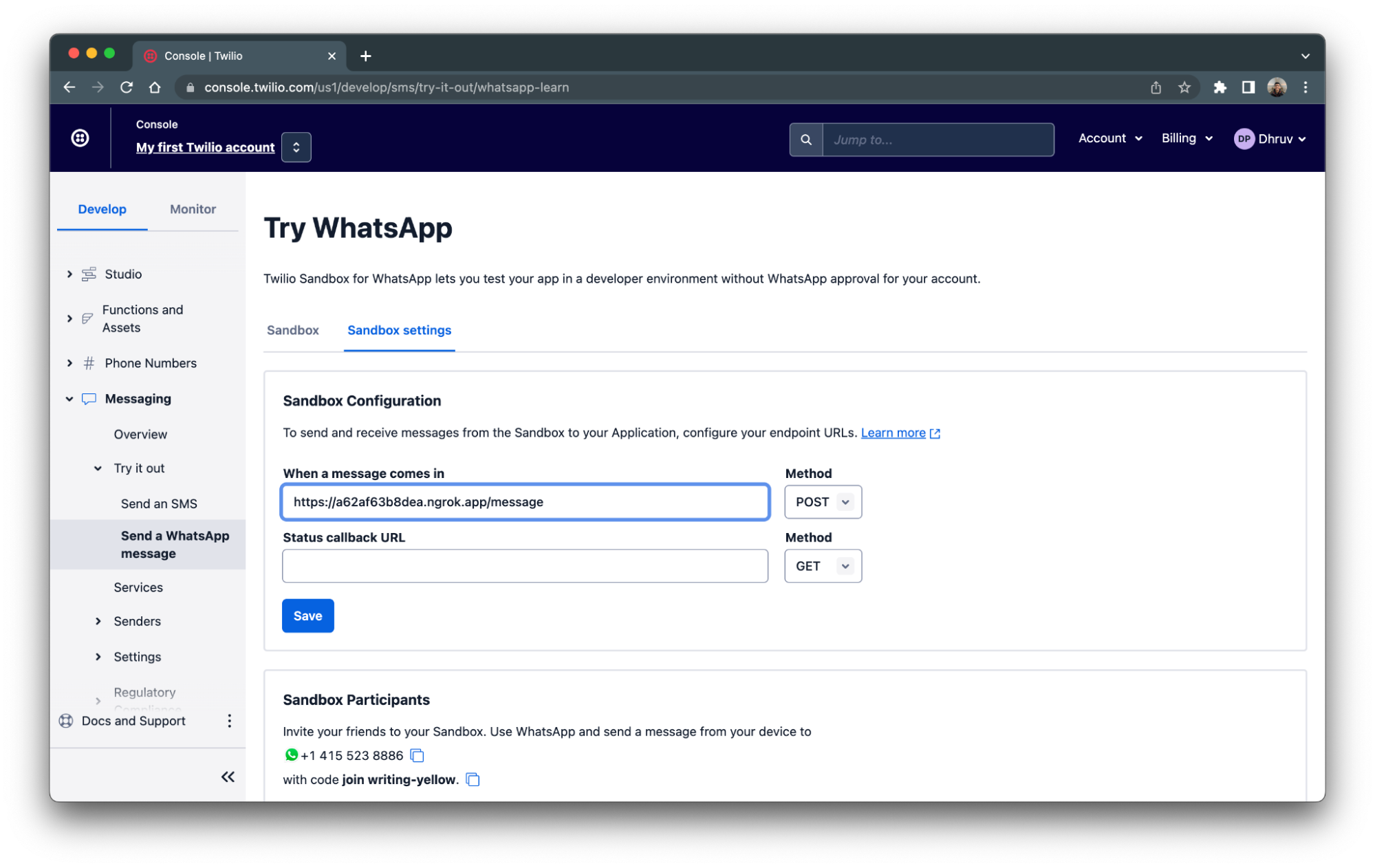The image size is (1375, 868).
Task: Copy the join writing-yellow code
Action: [x=473, y=779]
